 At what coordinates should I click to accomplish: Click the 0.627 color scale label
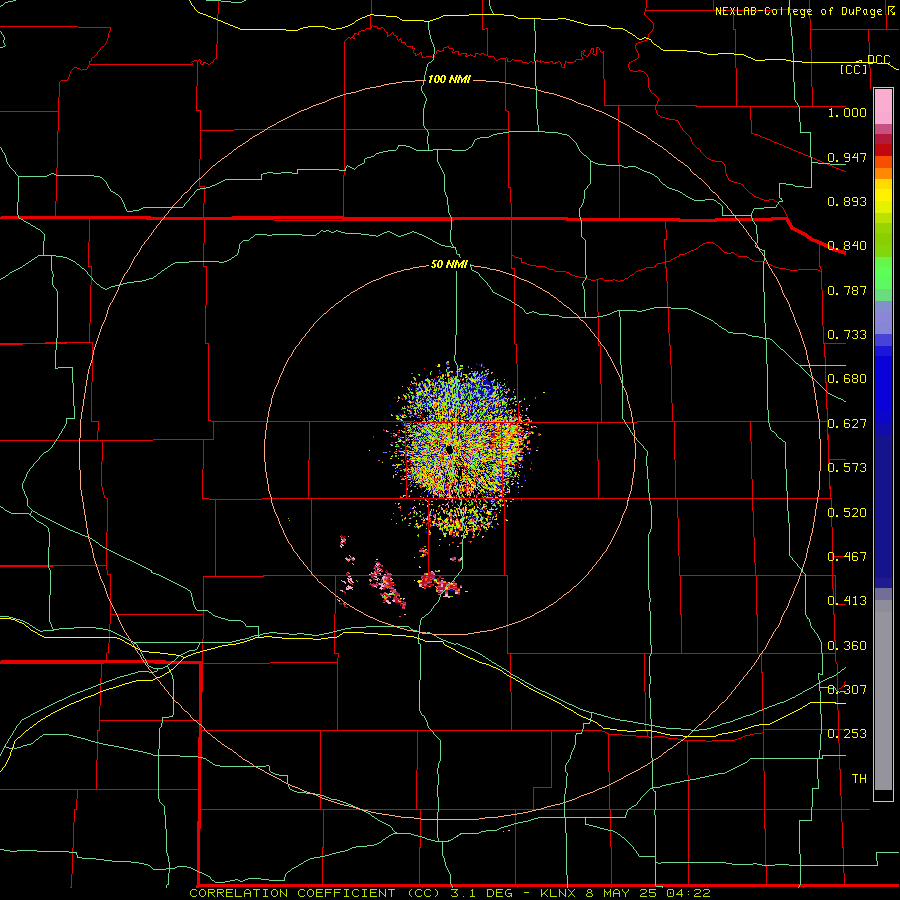click(847, 424)
